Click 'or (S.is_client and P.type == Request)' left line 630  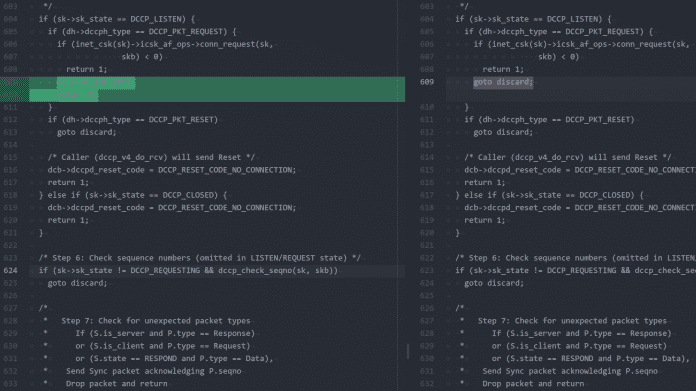coord(163,346)
